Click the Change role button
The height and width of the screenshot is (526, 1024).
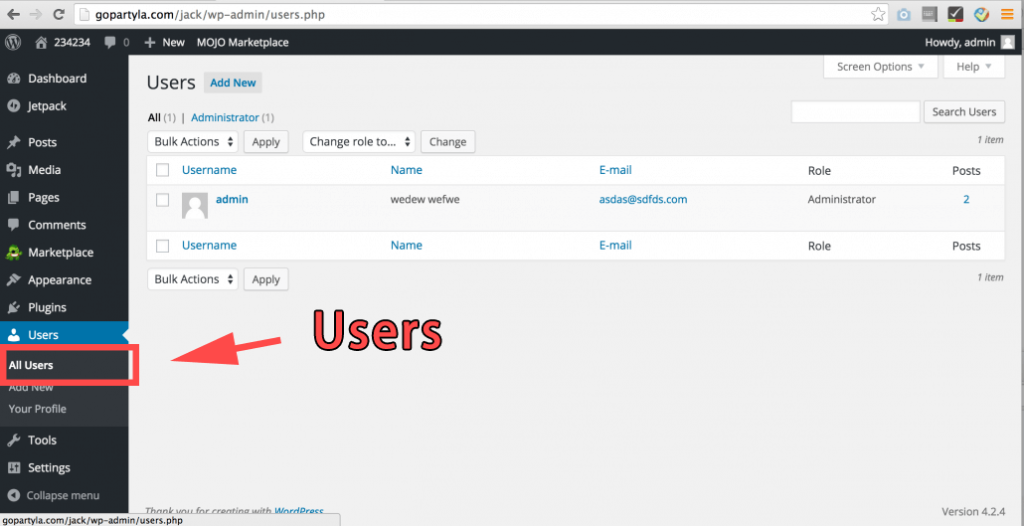tap(448, 141)
